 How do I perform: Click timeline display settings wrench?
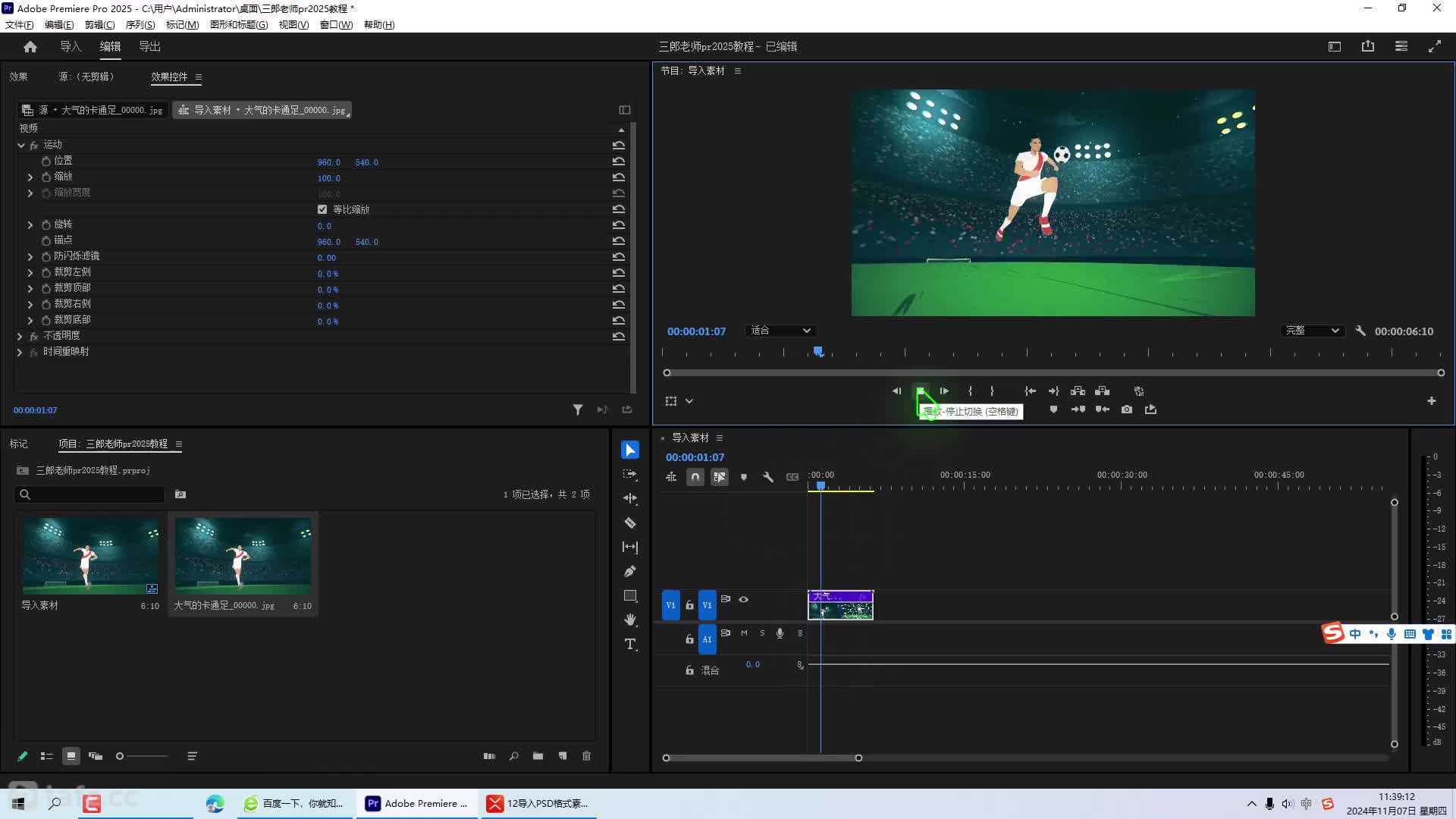[767, 477]
